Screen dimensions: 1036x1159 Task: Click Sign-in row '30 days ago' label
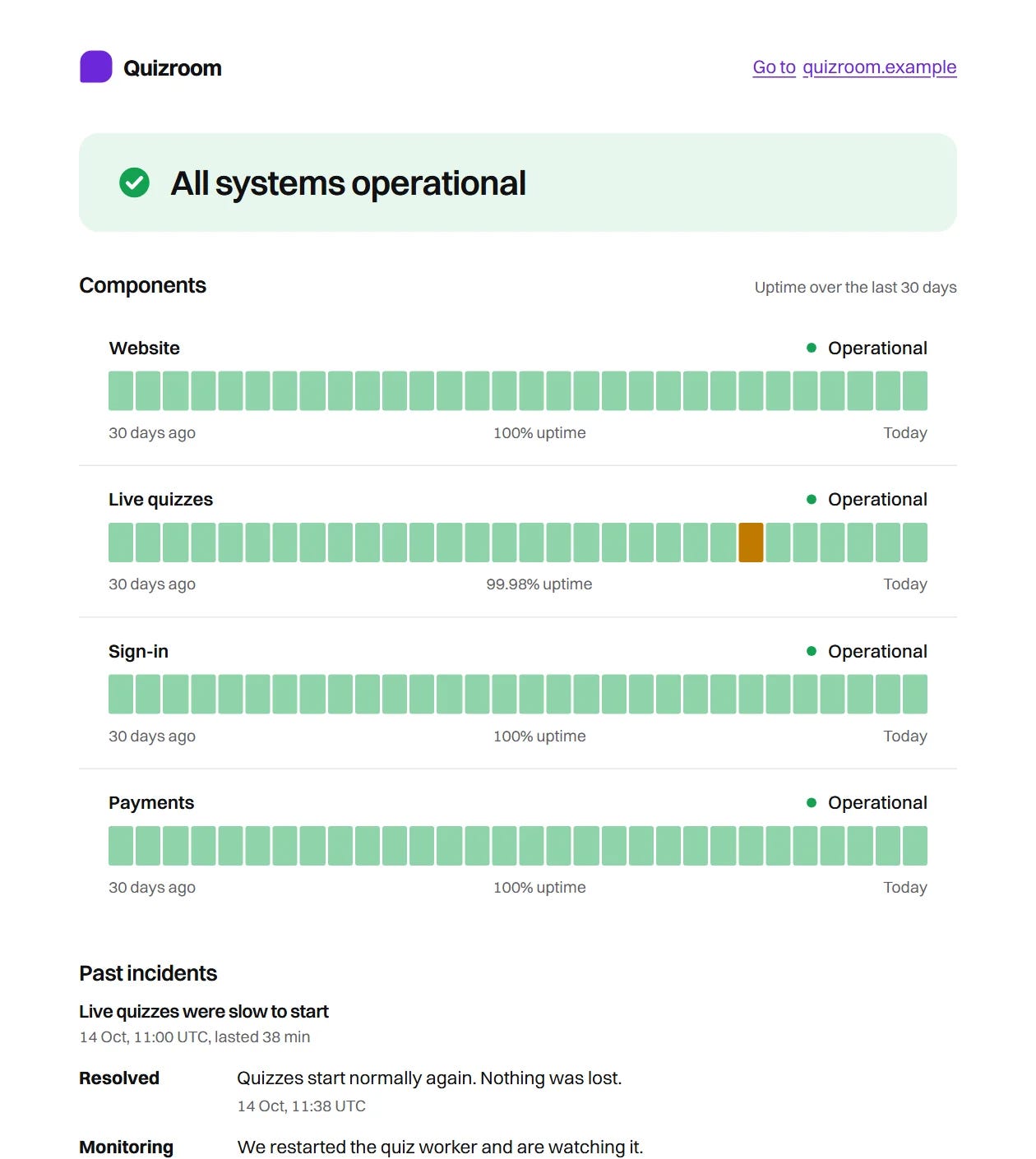click(152, 736)
